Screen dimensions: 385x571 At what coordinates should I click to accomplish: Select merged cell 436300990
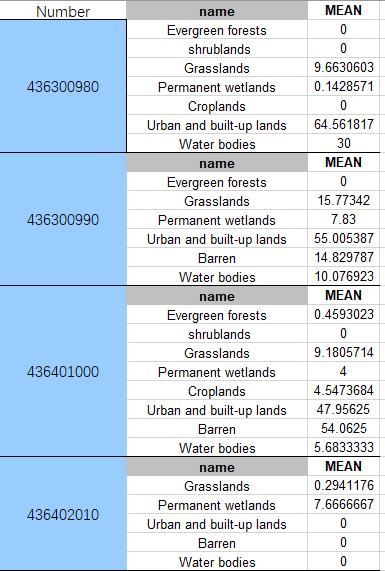pos(63,220)
